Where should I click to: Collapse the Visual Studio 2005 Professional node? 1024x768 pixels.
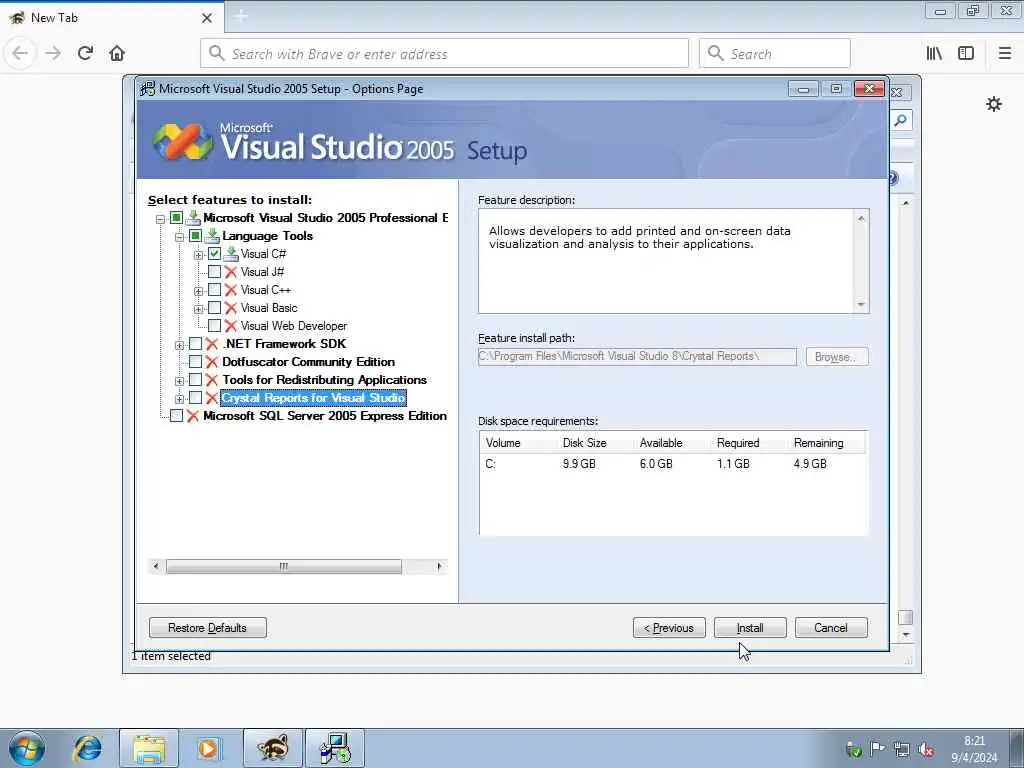pos(161,219)
